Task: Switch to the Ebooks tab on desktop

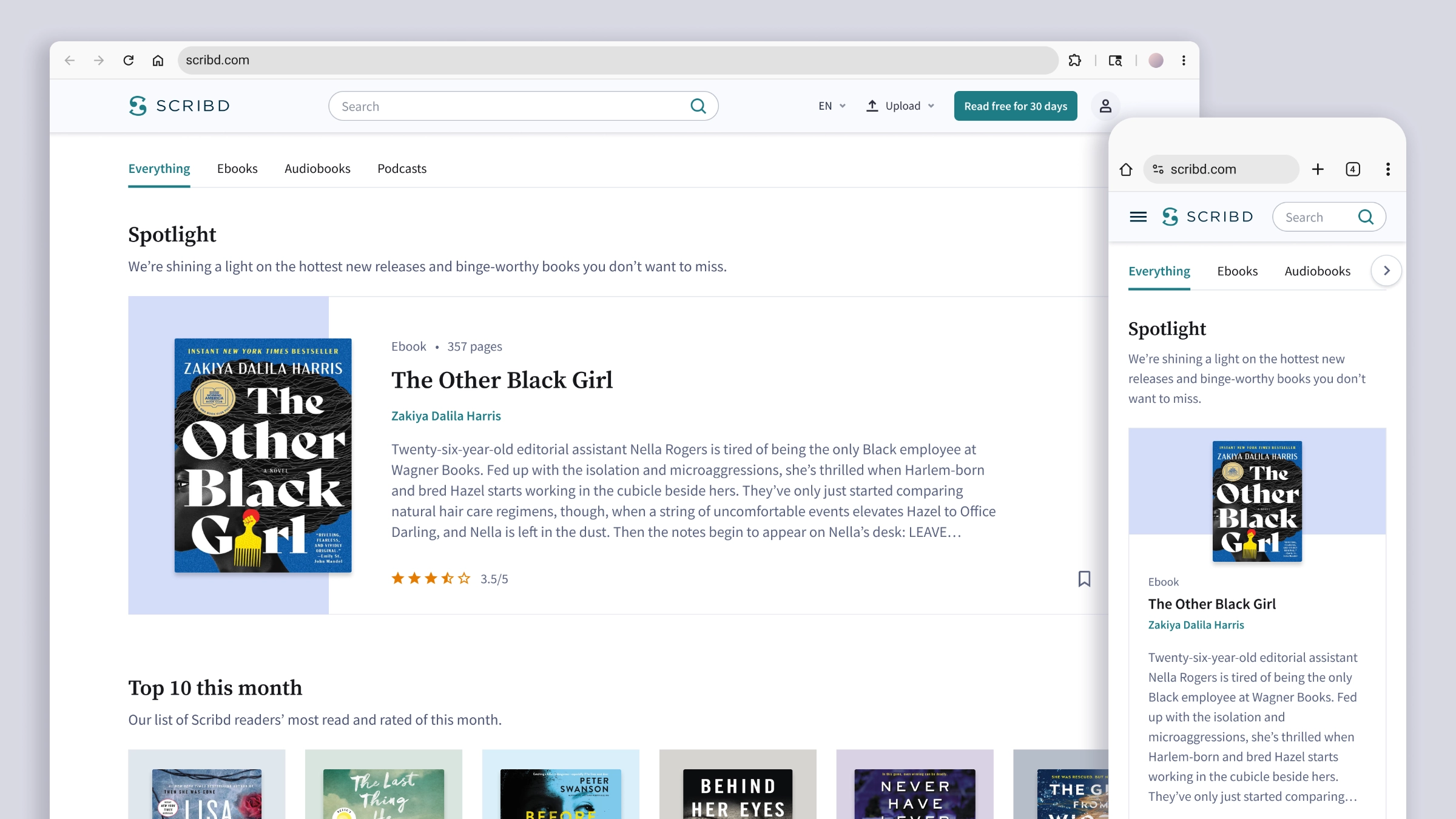Action: click(x=237, y=169)
